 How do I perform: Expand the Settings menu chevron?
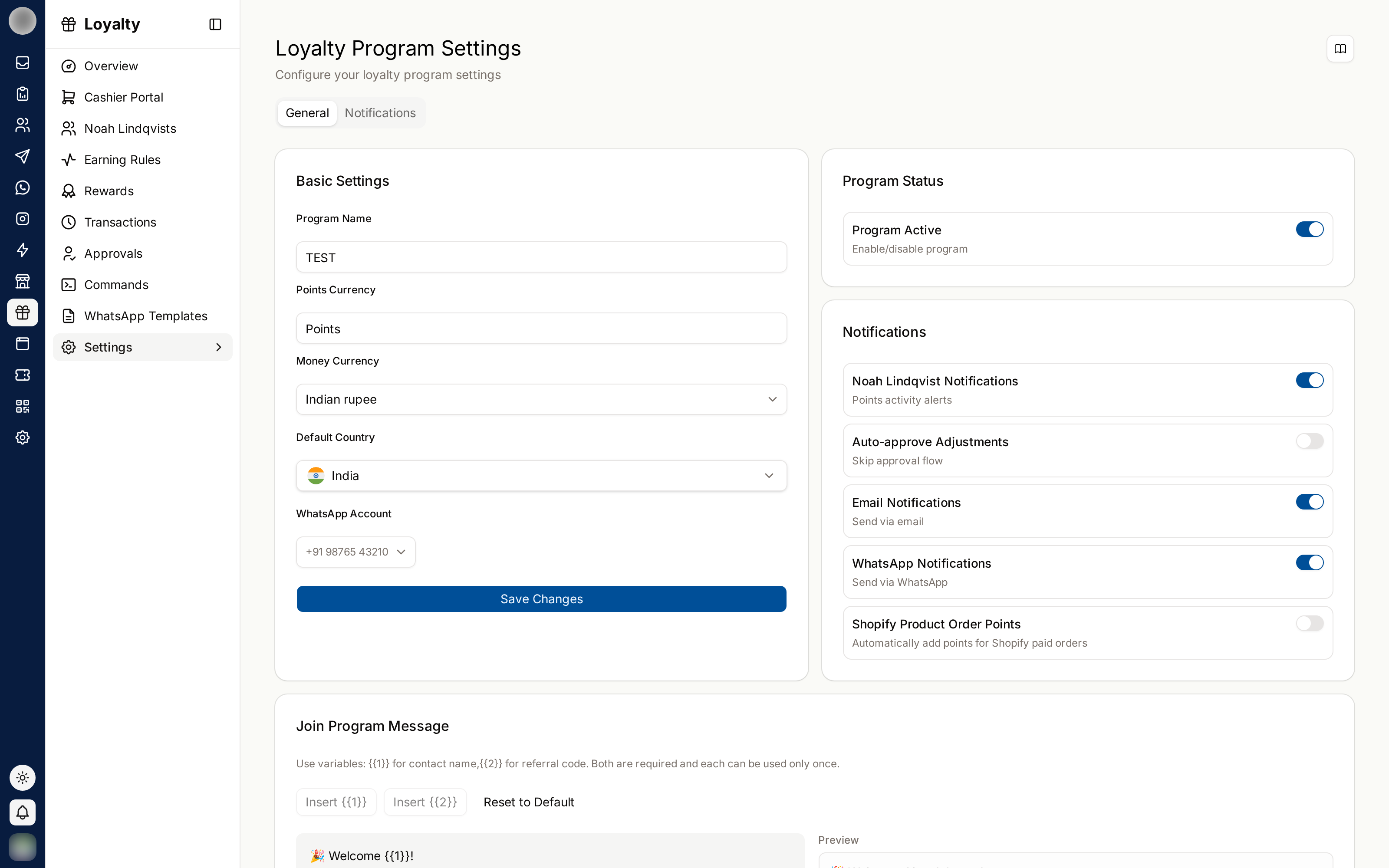218,347
